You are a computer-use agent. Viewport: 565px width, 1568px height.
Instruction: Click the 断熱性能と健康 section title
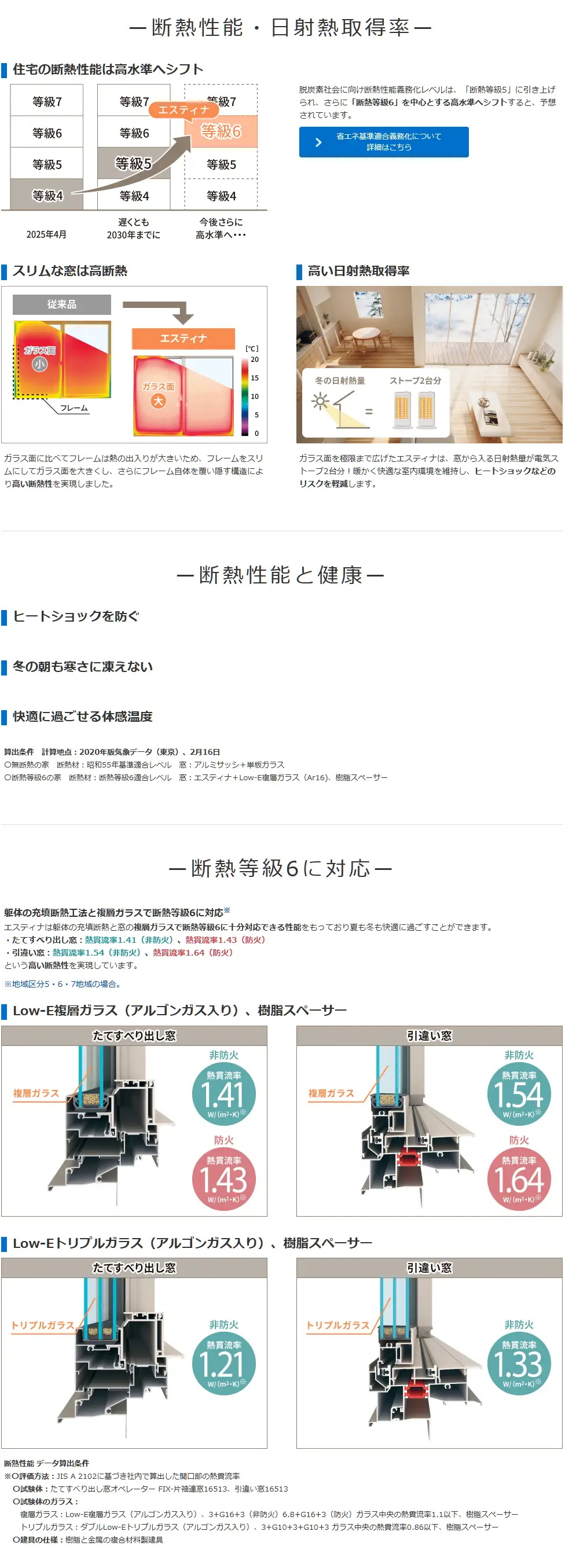click(281, 575)
